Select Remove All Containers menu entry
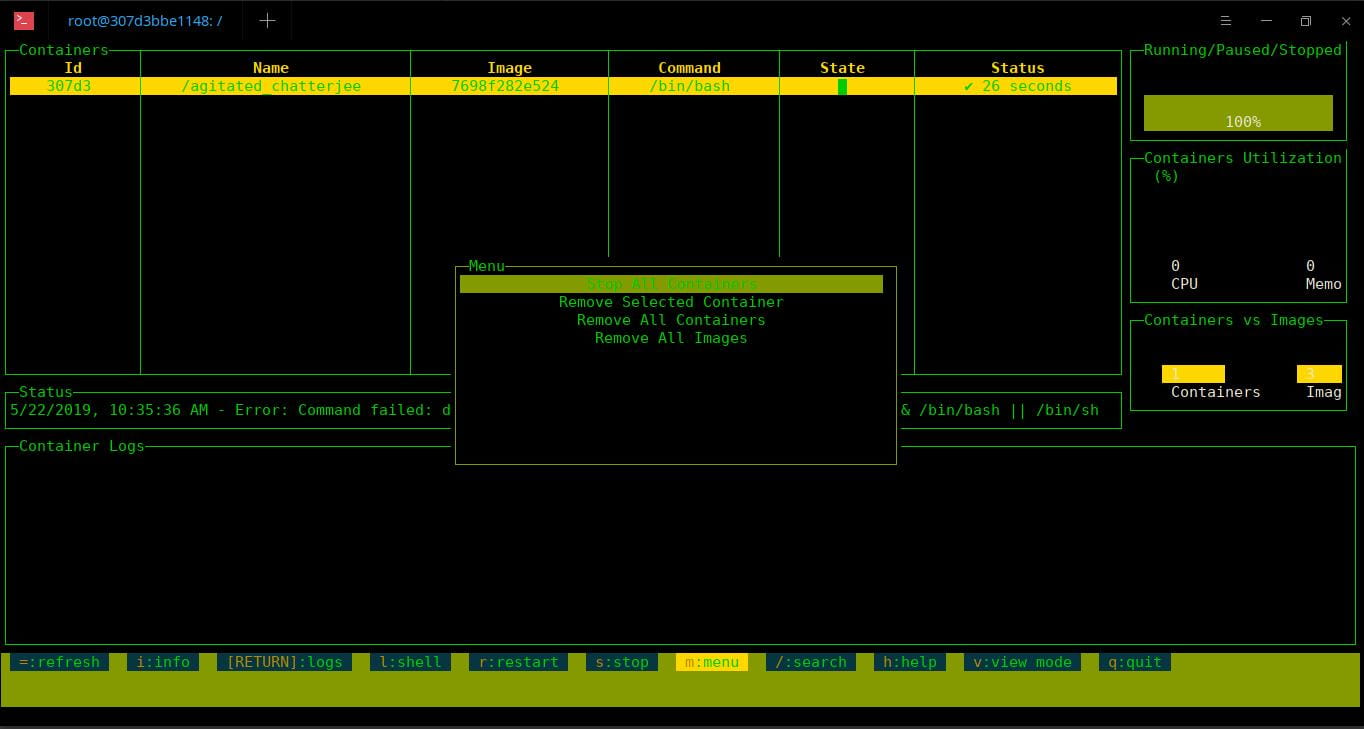The image size is (1364, 729). click(x=671, y=320)
